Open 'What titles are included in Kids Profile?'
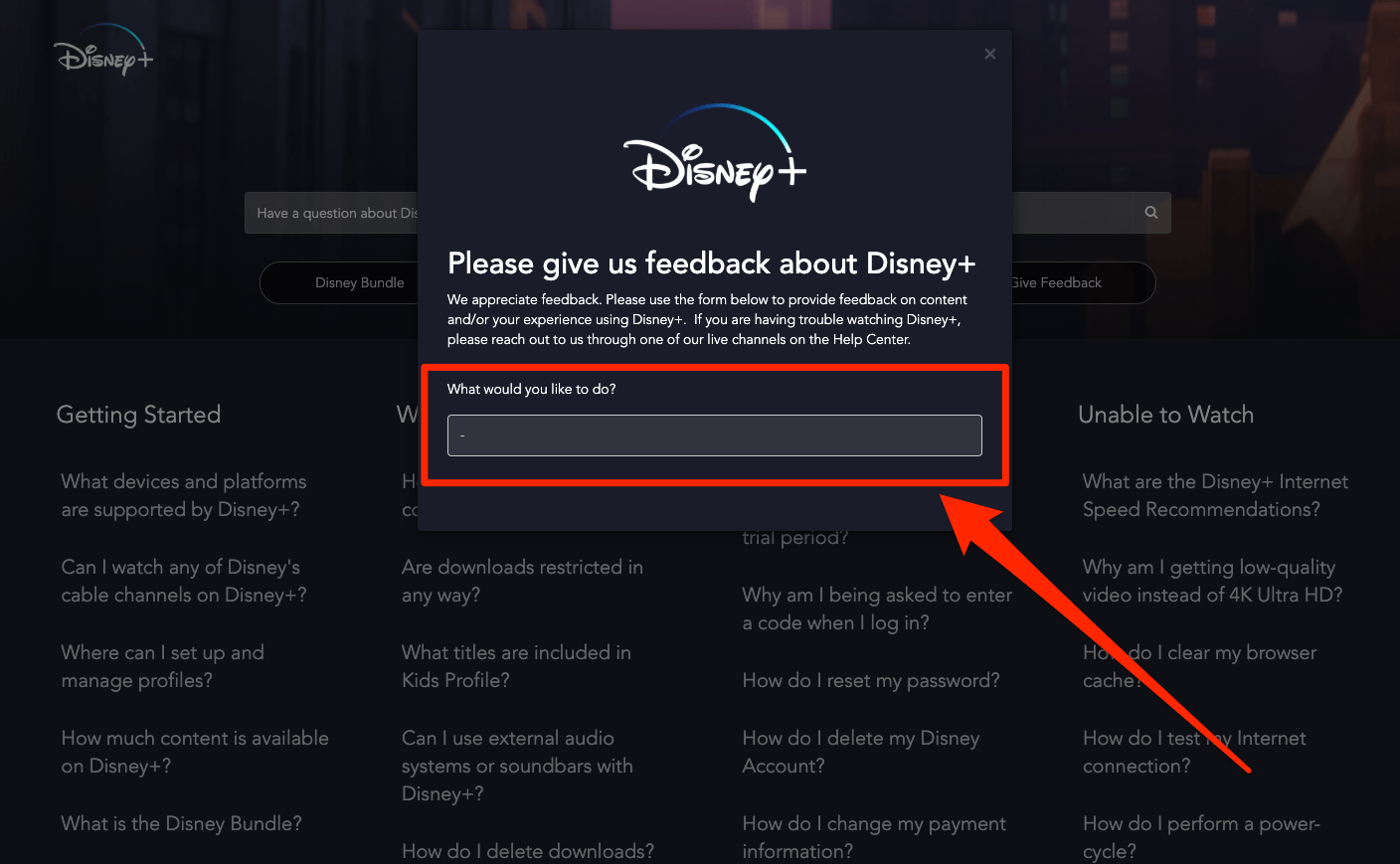This screenshot has height=864, width=1400. (x=516, y=666)
